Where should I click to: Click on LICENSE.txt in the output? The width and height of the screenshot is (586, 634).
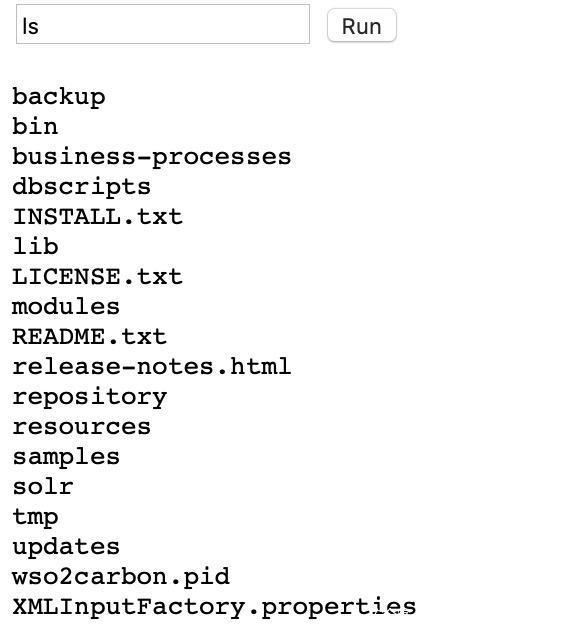[97, 277]
